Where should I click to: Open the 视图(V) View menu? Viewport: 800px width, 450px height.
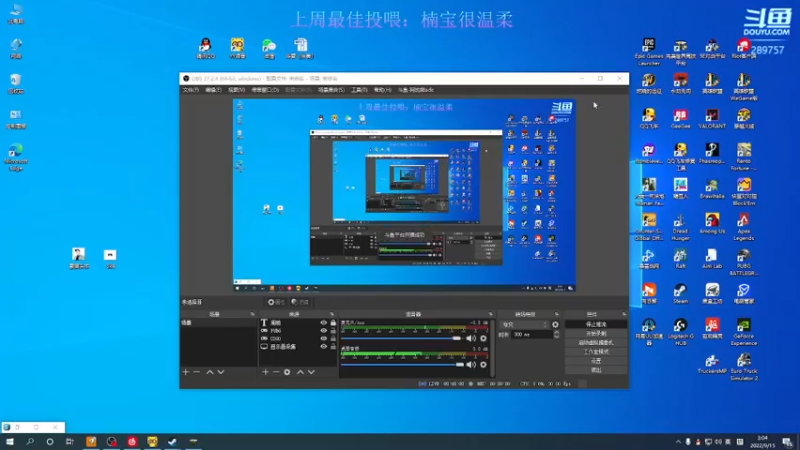coord(236,90)
